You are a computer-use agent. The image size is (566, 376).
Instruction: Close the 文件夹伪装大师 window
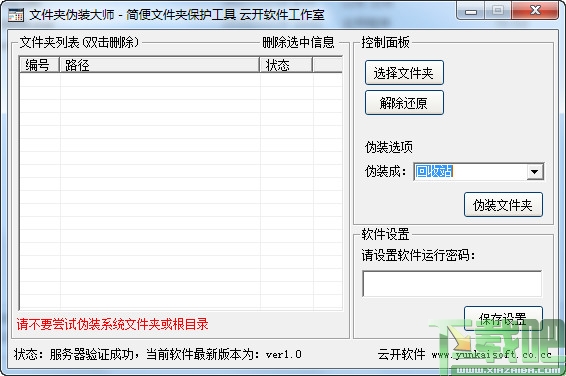(535, 11)
